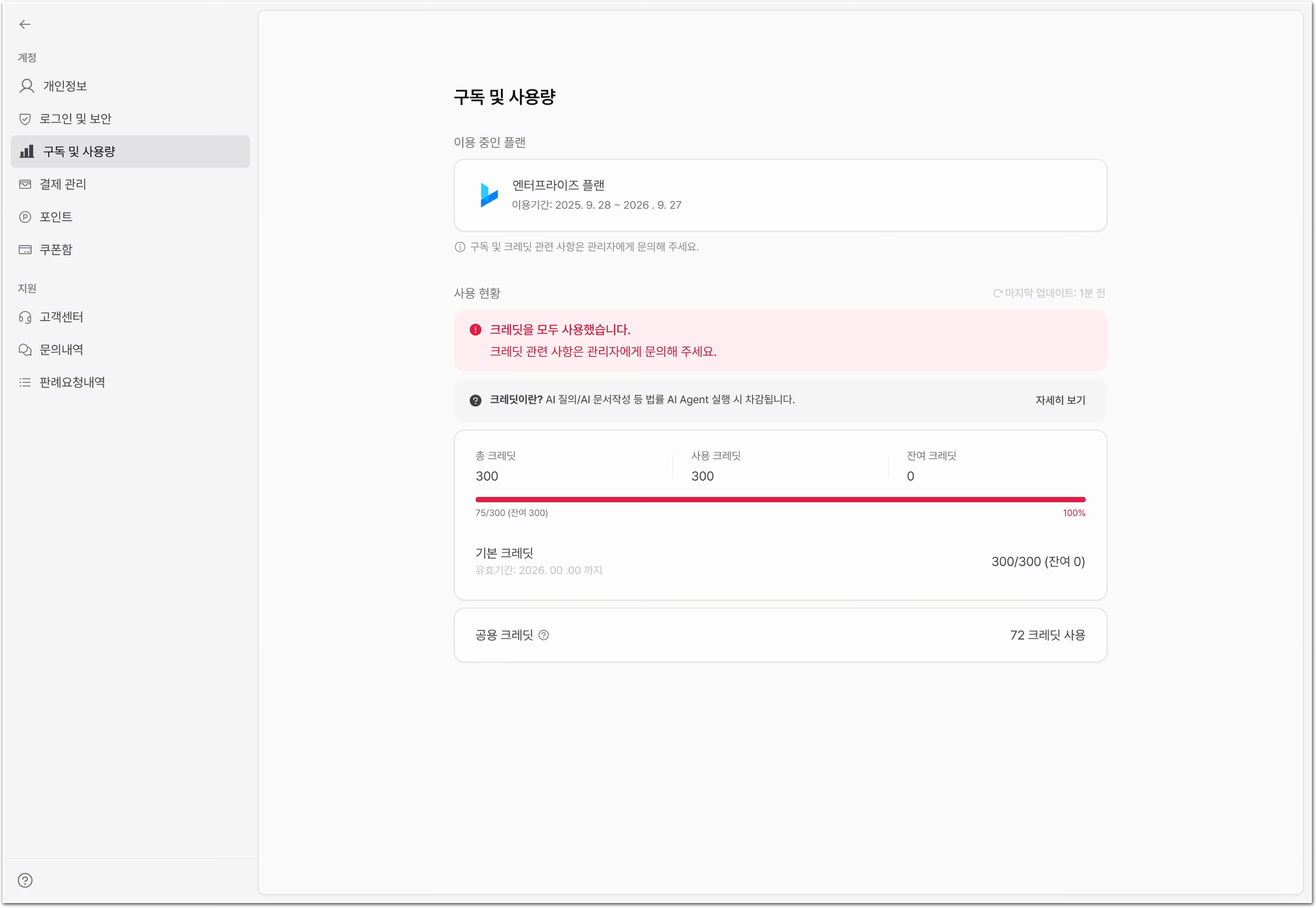This screenshot has height=908, width=1316.
Task: Click the red credit usage progress bar
Action: (x=780, y=499)
